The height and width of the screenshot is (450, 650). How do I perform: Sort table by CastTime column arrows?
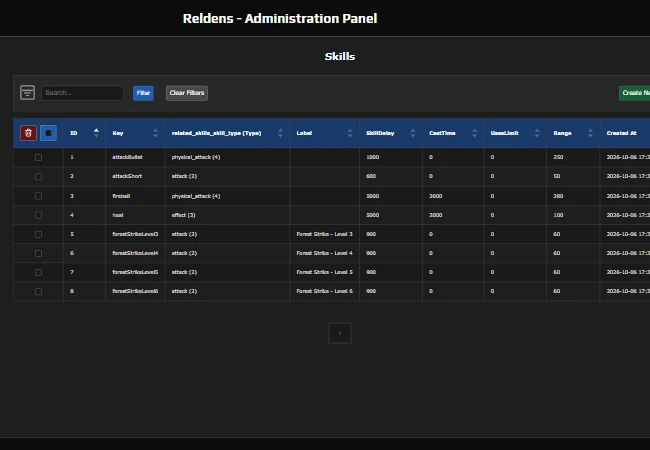coord(475,133)
